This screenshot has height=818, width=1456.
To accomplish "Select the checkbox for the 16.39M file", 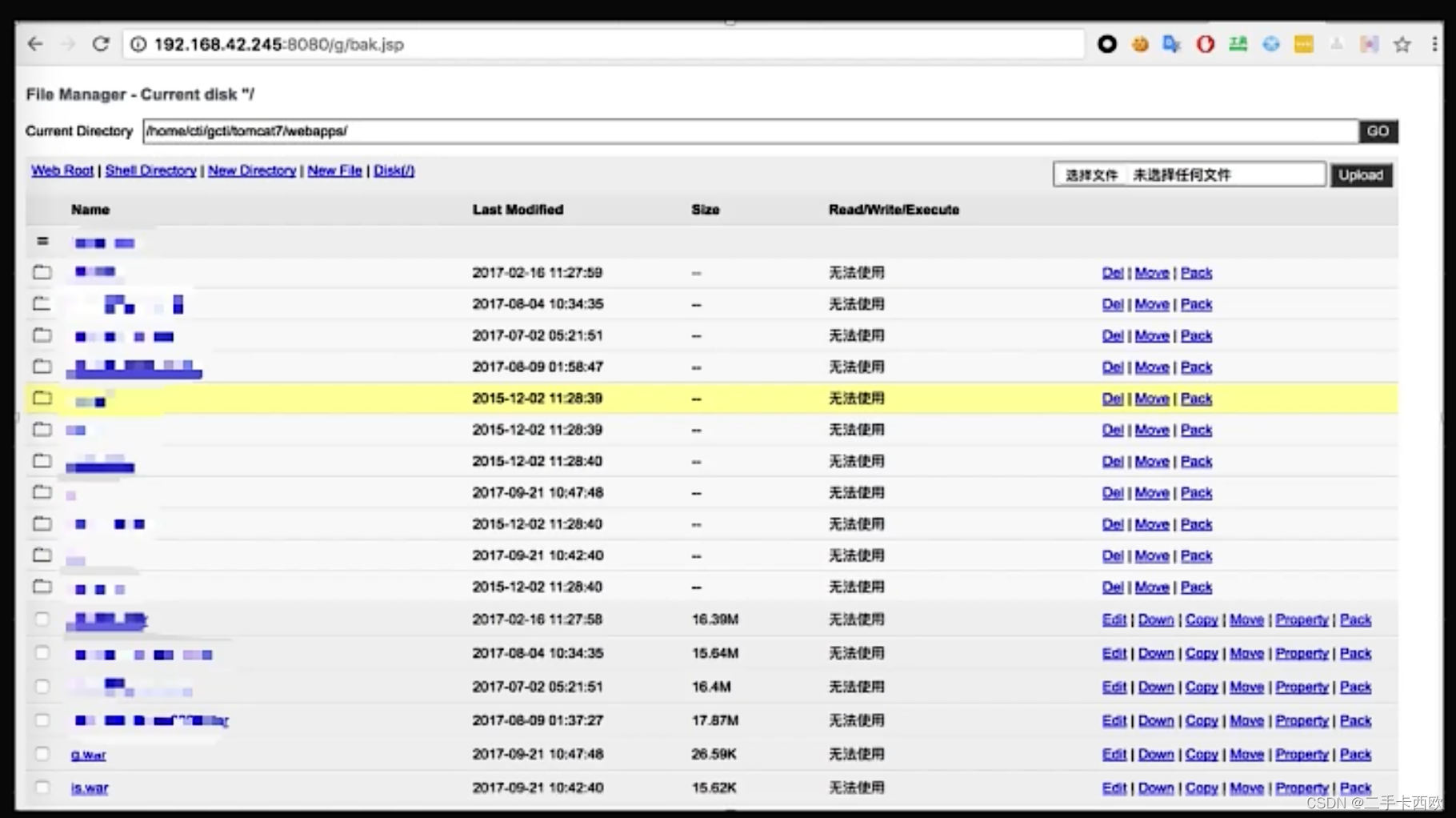I will (x=42, y=620).
